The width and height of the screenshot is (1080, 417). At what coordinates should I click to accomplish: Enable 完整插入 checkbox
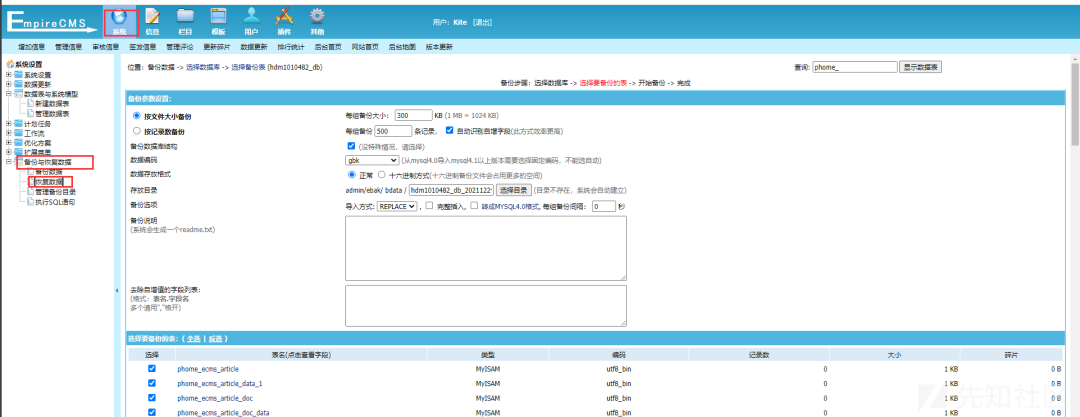(x=429, y=205)
